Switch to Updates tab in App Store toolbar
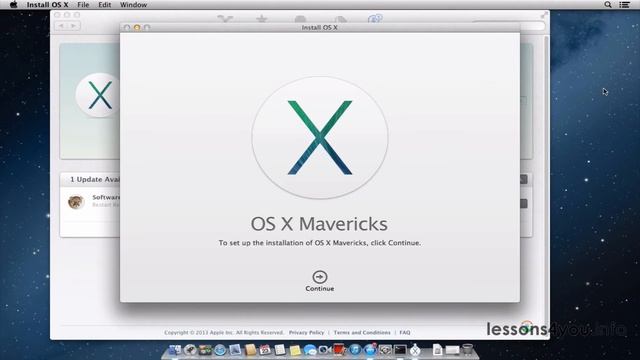 click(x=375, y=19)
